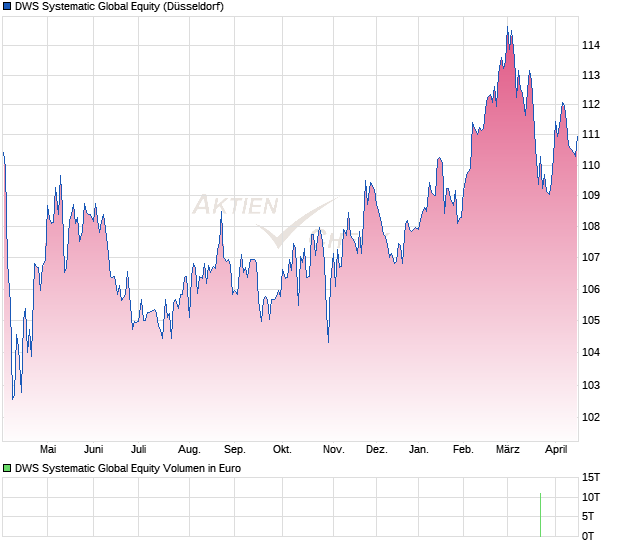Click the 109 price label on y-axis

pos(591,195)
